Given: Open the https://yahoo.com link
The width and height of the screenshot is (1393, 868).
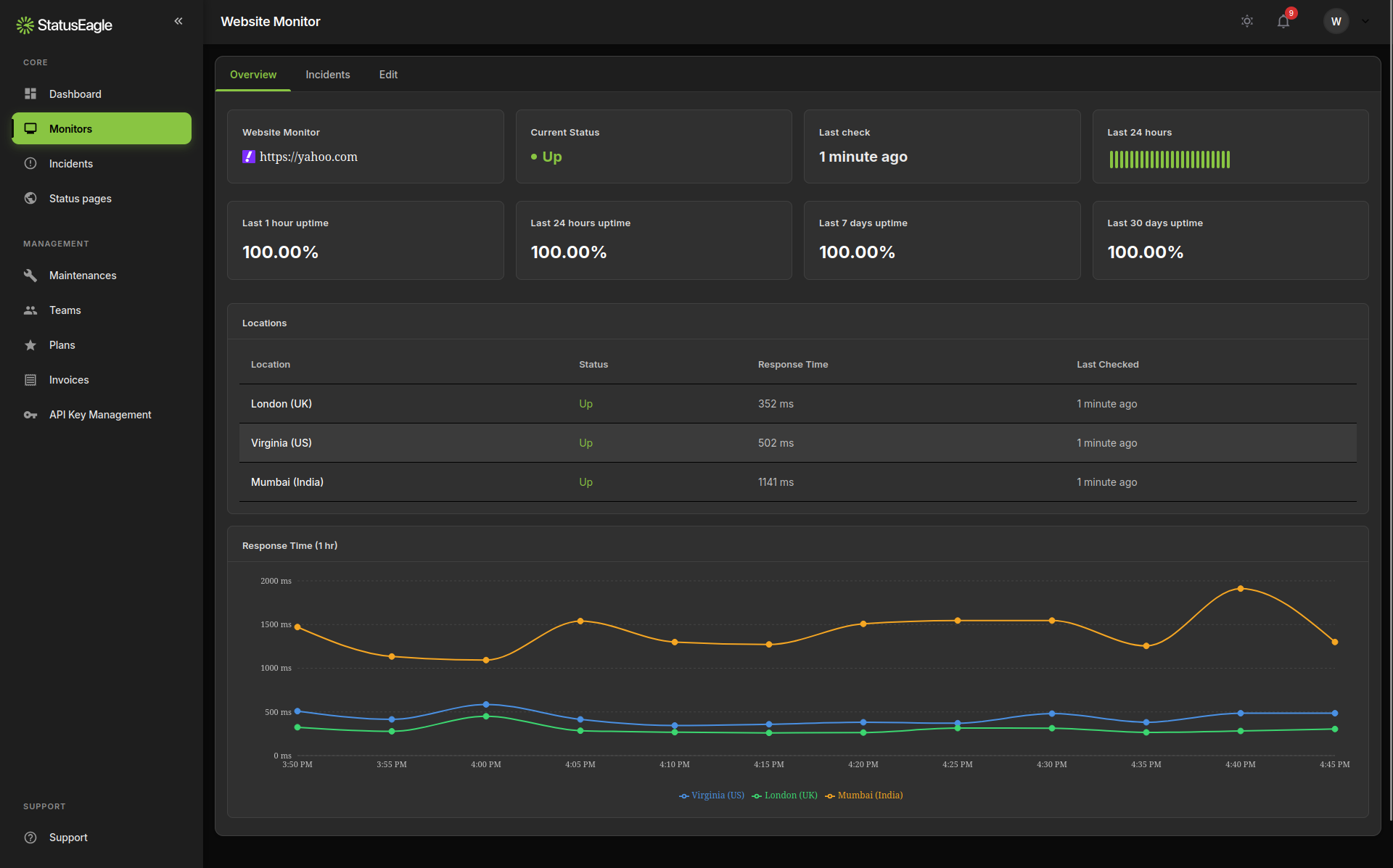Looking at the screenshot, I should tap(308, 157).
